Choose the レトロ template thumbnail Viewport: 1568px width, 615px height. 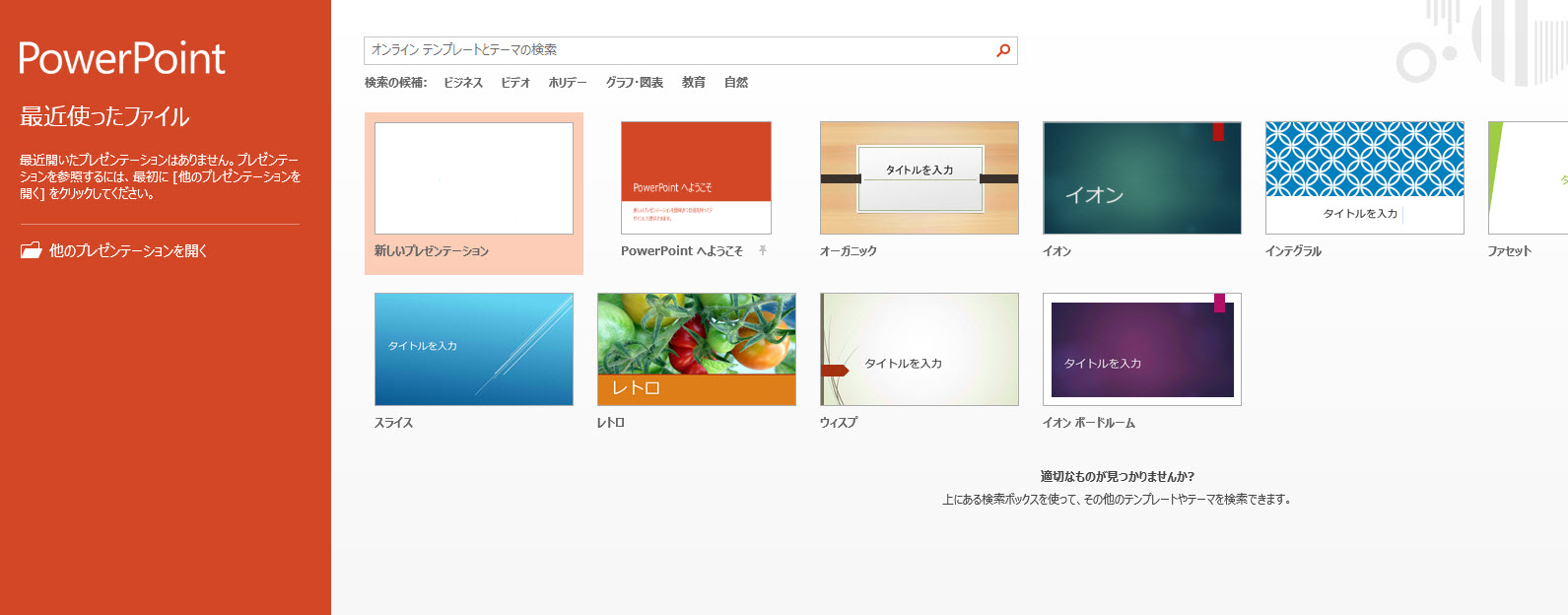[697, 349]
